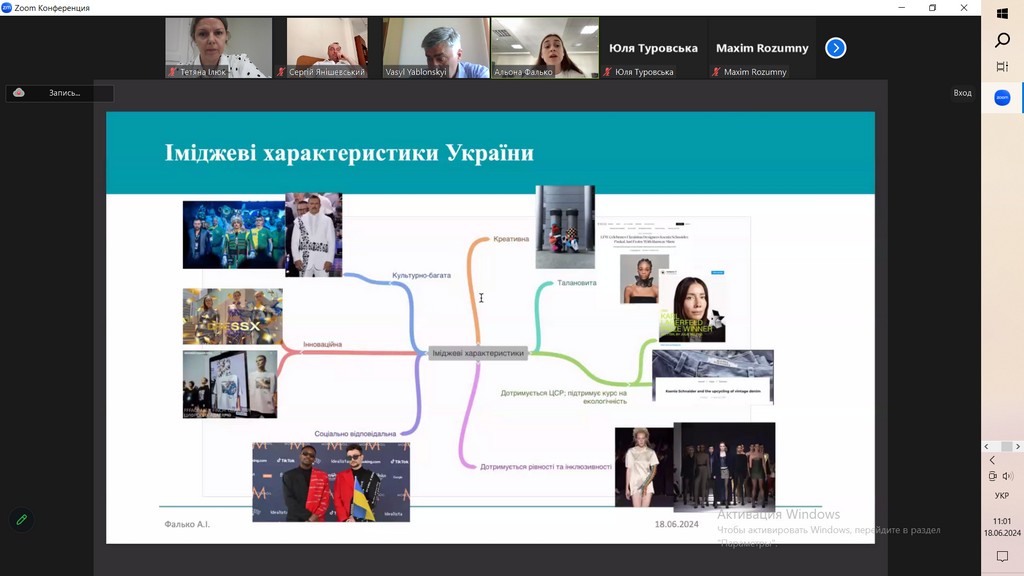Click the 'Вход' button
1024x576 pixels.
(962, 93)
